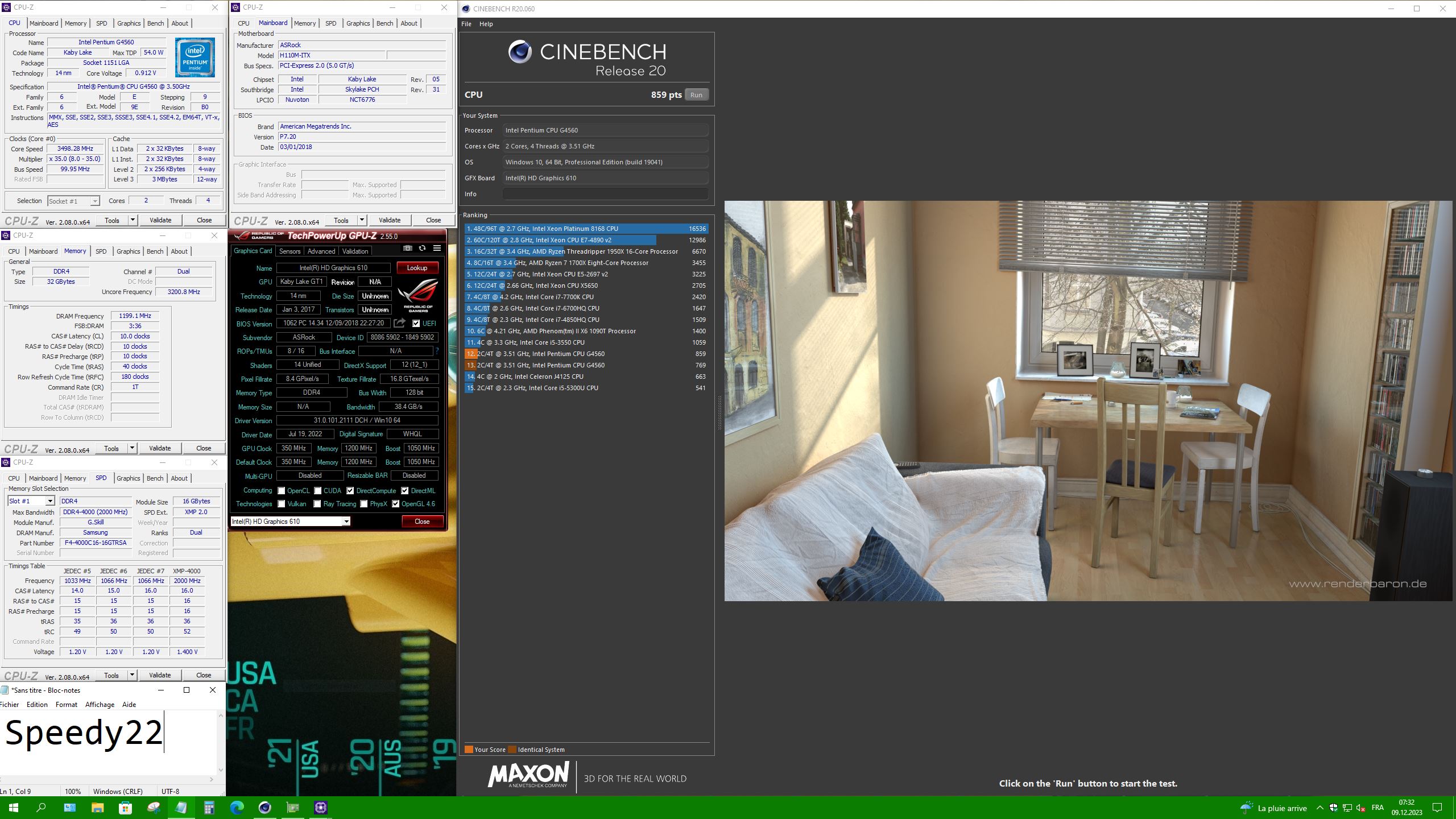Screen dimensions: 1456x819
Task: Open Microsoft Store from the taskbar
Action: pos(125,808)
